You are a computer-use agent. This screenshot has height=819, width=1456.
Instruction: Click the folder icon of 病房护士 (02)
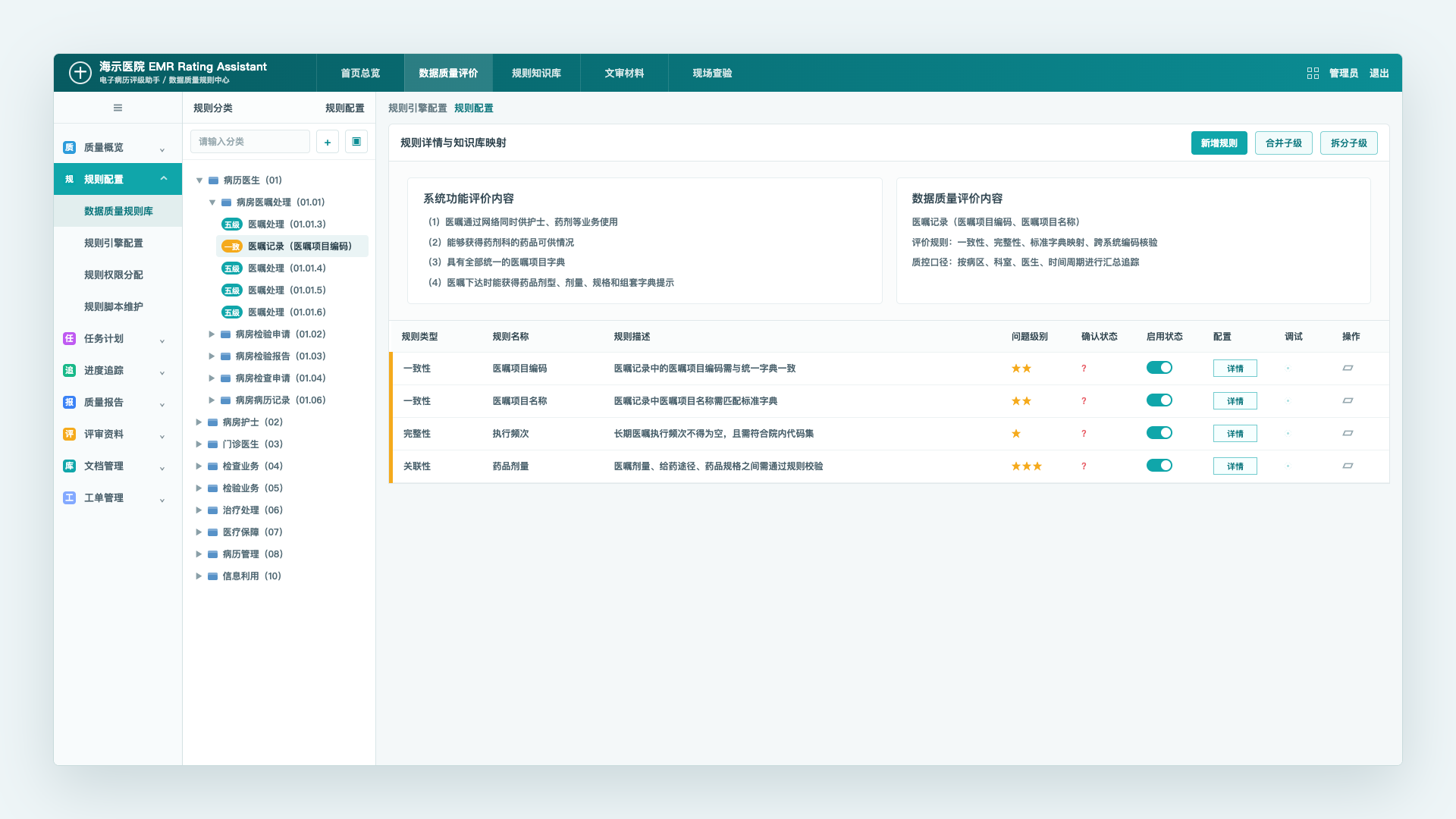click(x=213, y=422)
